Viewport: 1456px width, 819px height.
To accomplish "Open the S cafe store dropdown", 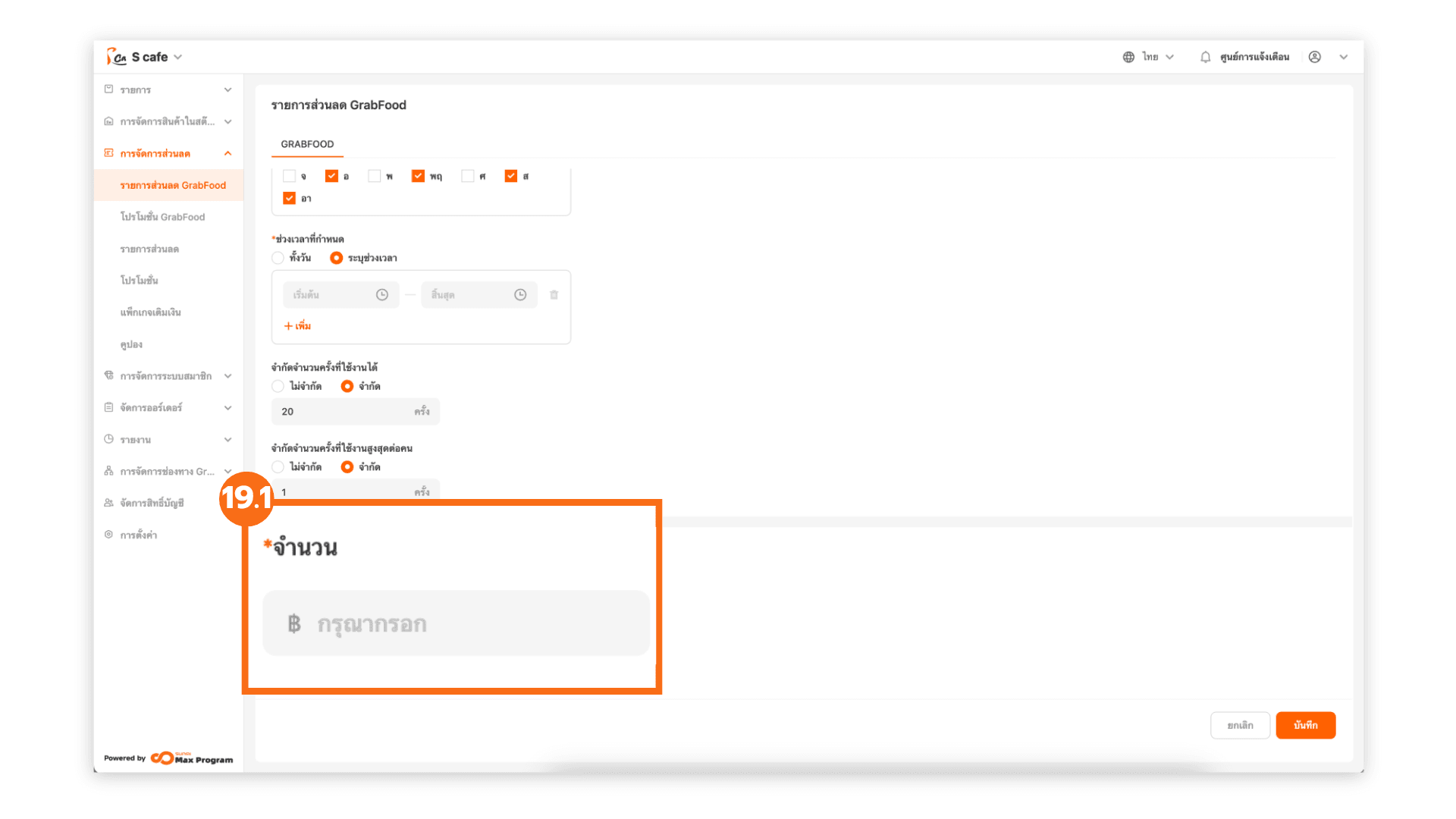I will coord(177,57).
